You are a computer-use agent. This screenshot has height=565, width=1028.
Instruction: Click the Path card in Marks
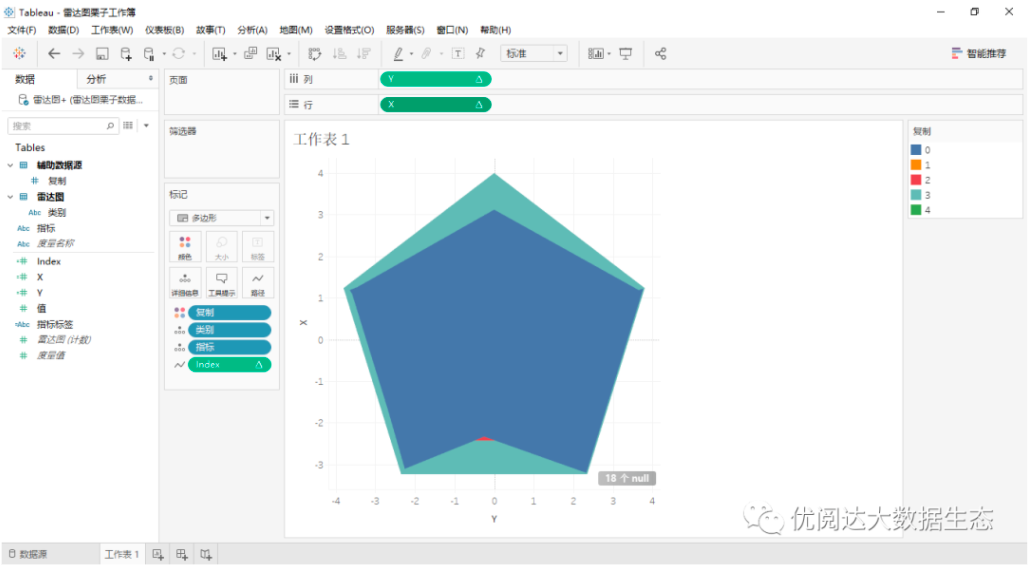(257, 283)
